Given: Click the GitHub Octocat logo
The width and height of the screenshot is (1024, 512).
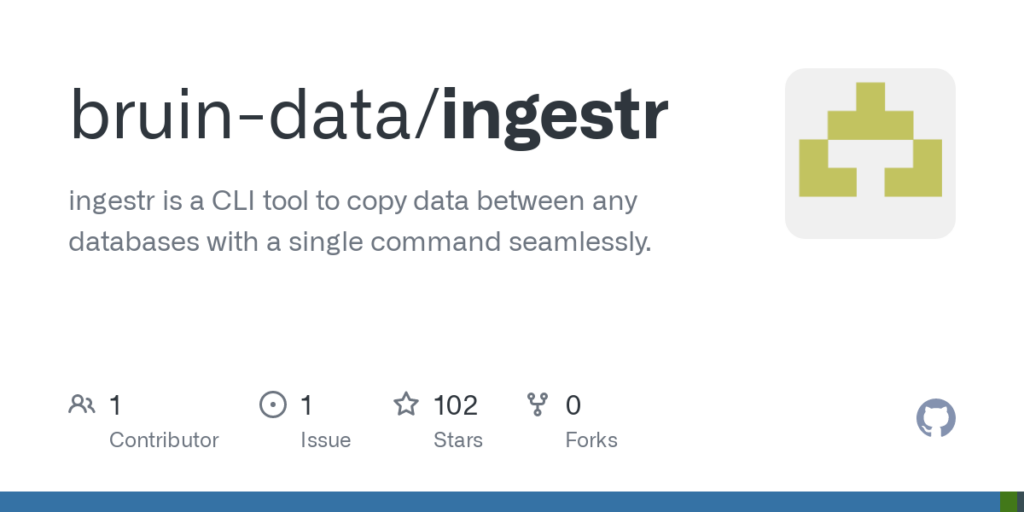Looking at the screenshot, I should click(x=936, y=418).
